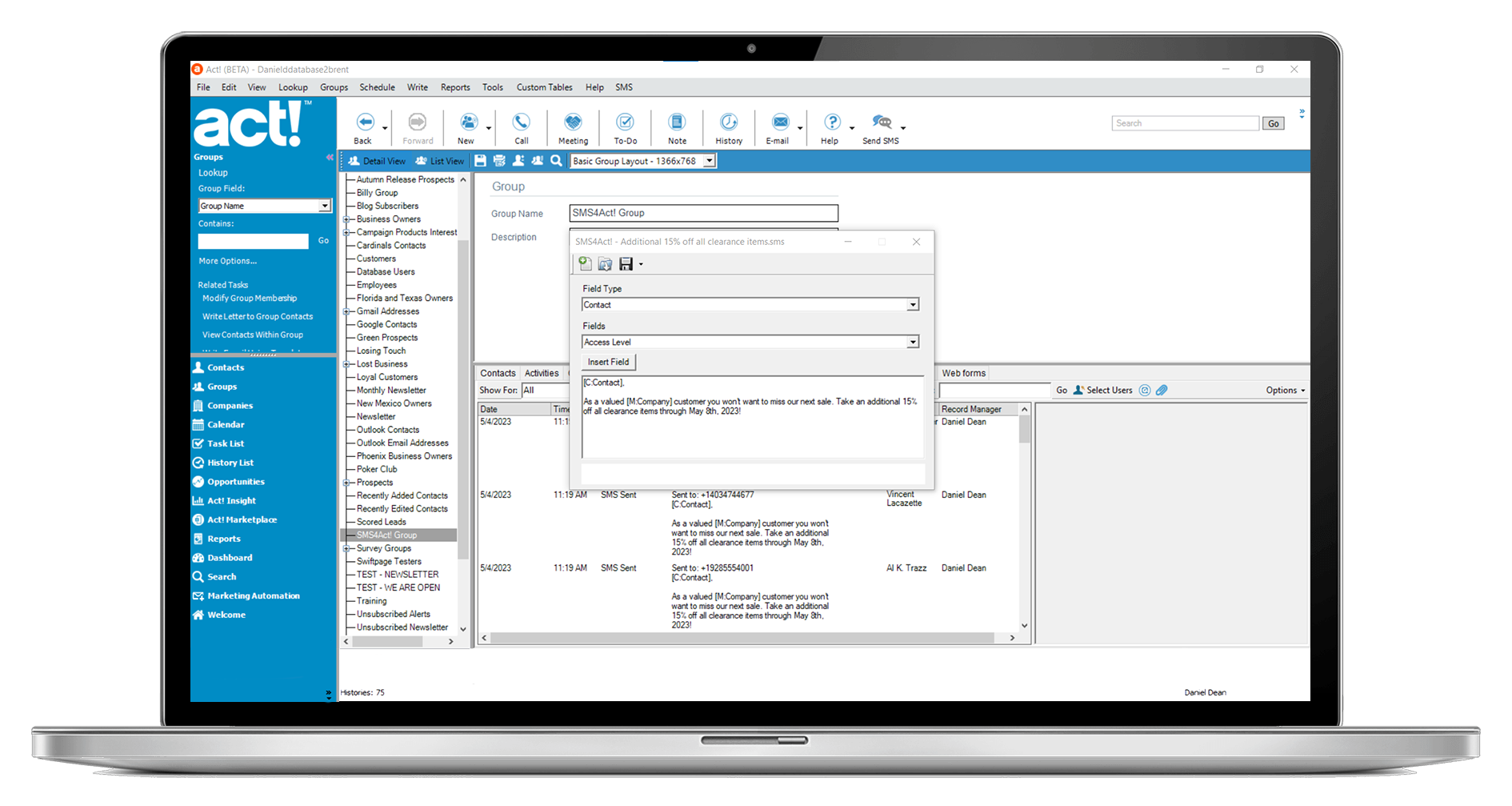This screenshot has height=806, width=1512.
Task: Switch to the Activities tab
Action: click(542, 373)
